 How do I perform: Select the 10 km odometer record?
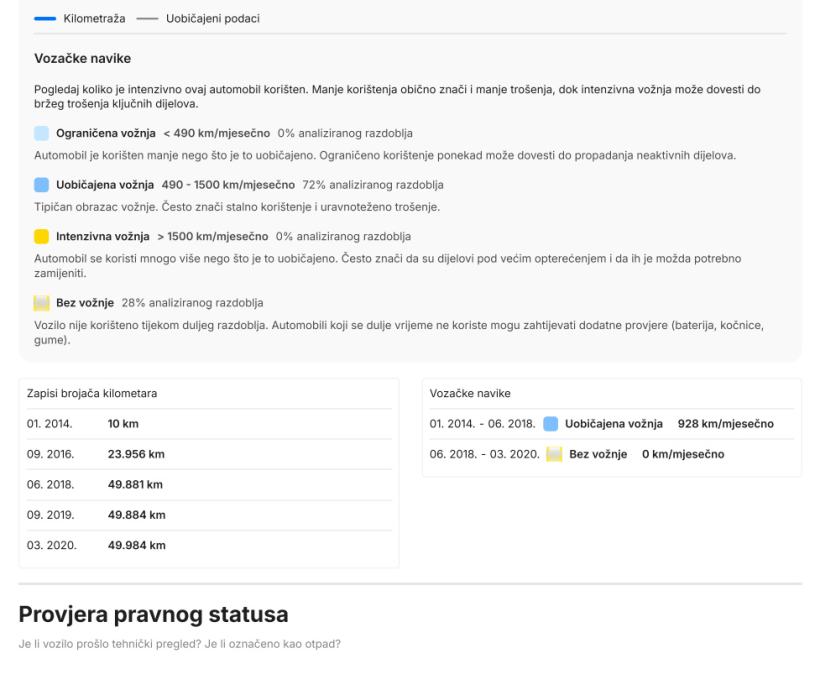tap(124, 424)
